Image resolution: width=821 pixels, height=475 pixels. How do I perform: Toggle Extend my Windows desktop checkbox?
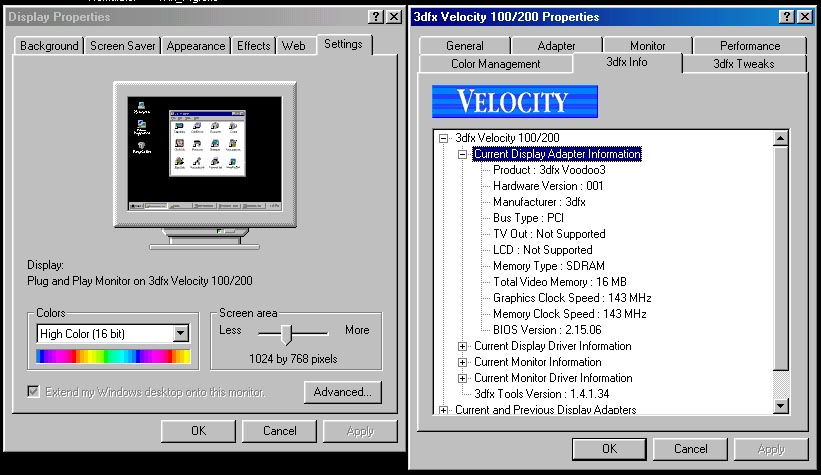(x=35, y=392)
